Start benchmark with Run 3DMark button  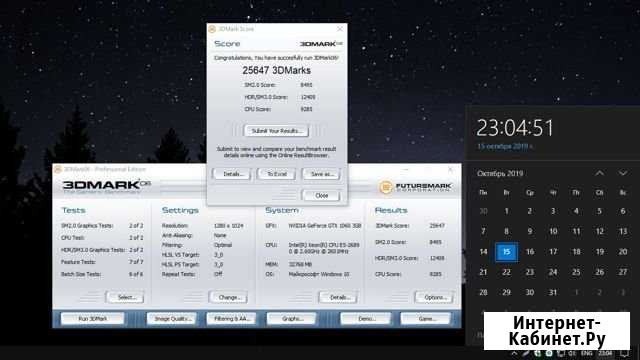[x=93, y=318]
